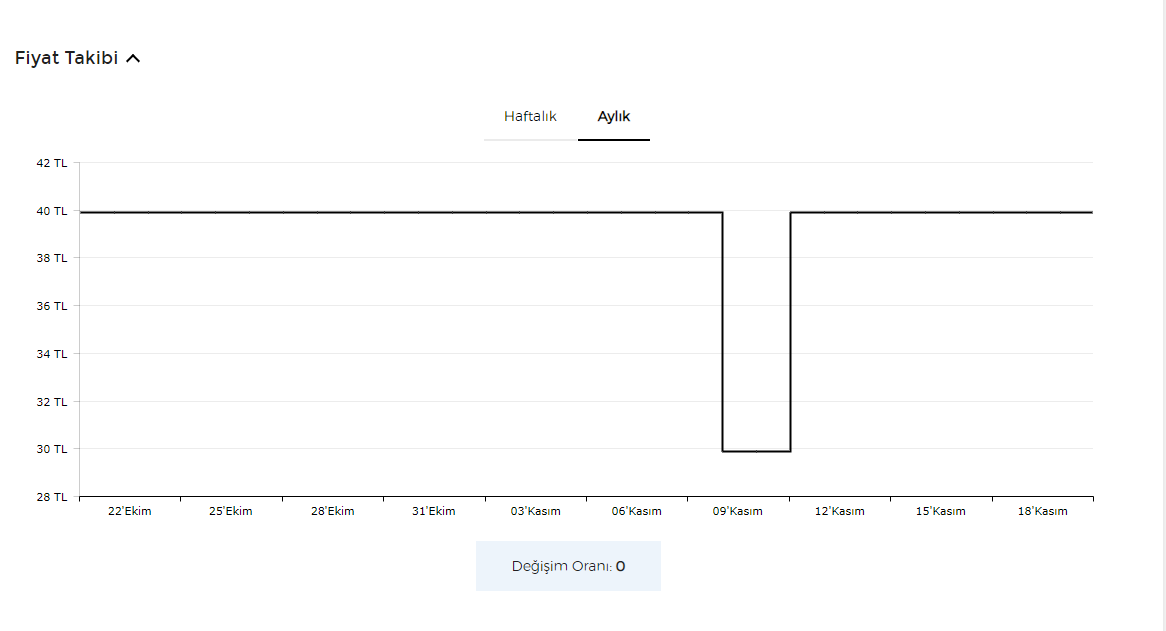This screenshot has height=631, width=1166.
Task: Select the Aylık tab
Action: point(613,117)
